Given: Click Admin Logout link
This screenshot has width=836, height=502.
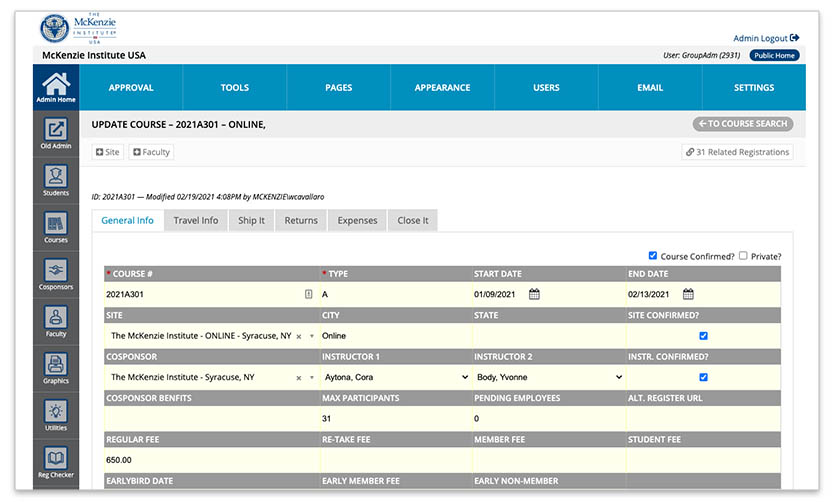Looking at the screenshot, I should pyautogui.click(x=766, y=38).
